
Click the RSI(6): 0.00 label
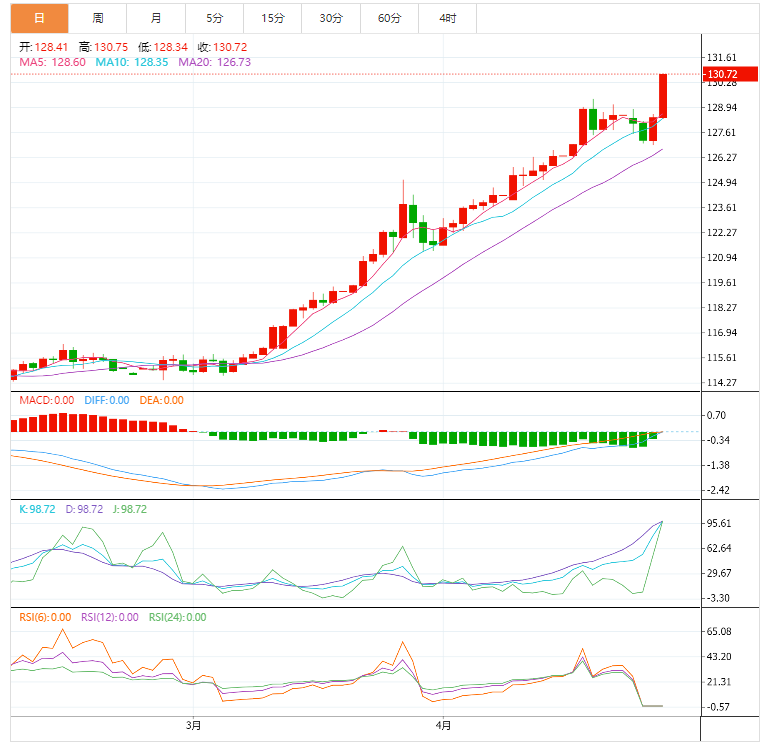coord(45,617)
